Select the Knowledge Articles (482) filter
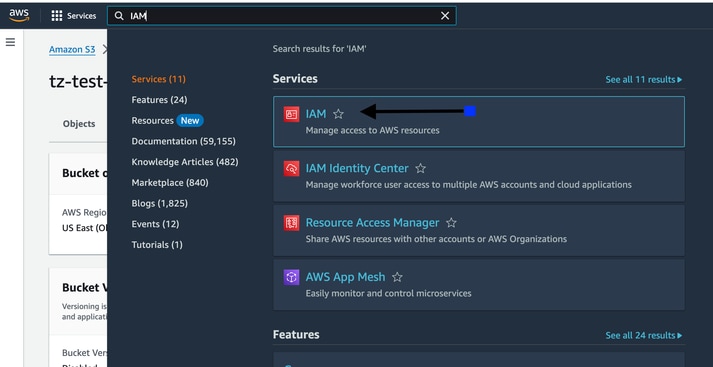 point(185,162)
